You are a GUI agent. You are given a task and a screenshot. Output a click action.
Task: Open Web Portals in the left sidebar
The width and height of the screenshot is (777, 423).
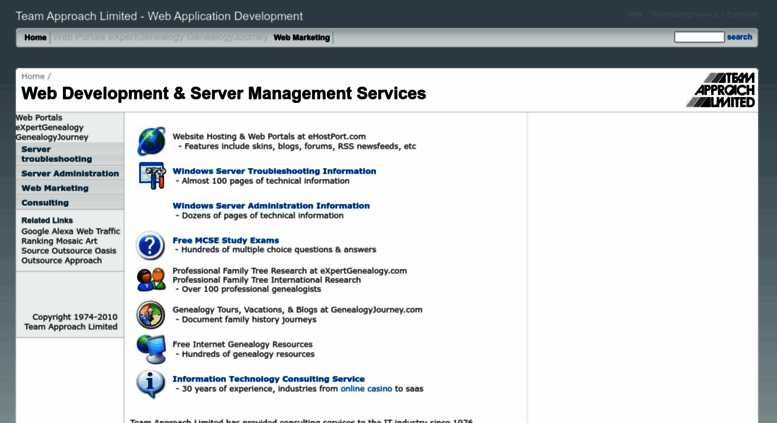(x=39, y=117)
